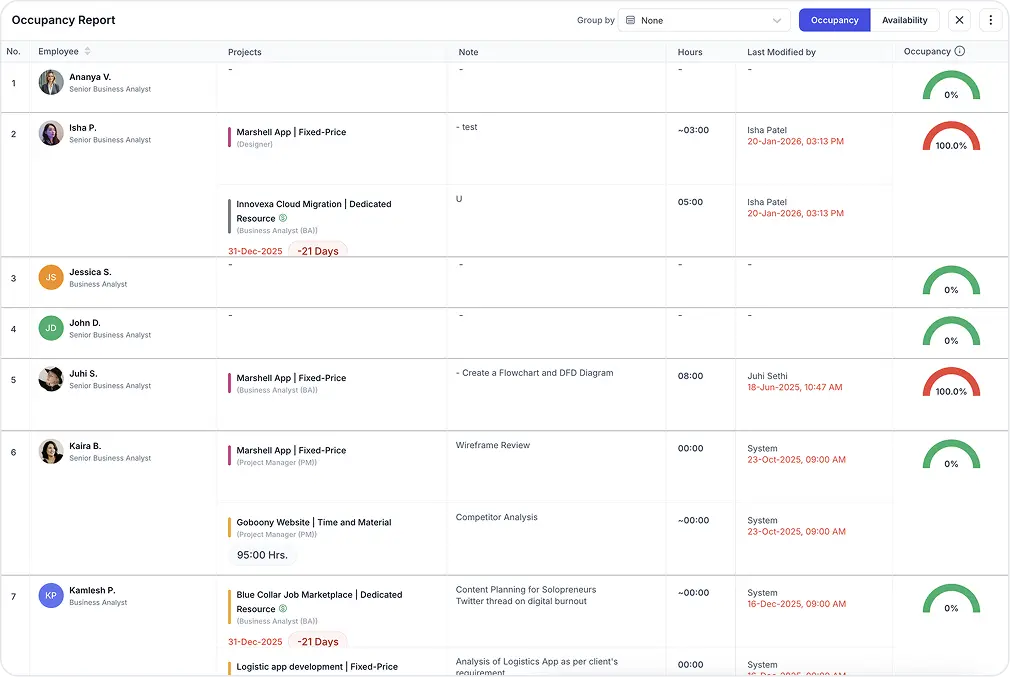The width and height of the screenshot is (1010, 677).
Task: Click the Last Modified by column header
Action: [x=781, y=52]
